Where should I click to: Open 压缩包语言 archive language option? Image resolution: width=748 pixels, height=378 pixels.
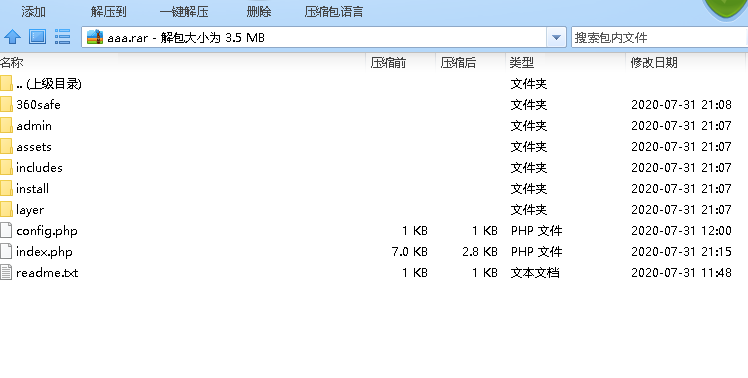[x=334, y=11]
